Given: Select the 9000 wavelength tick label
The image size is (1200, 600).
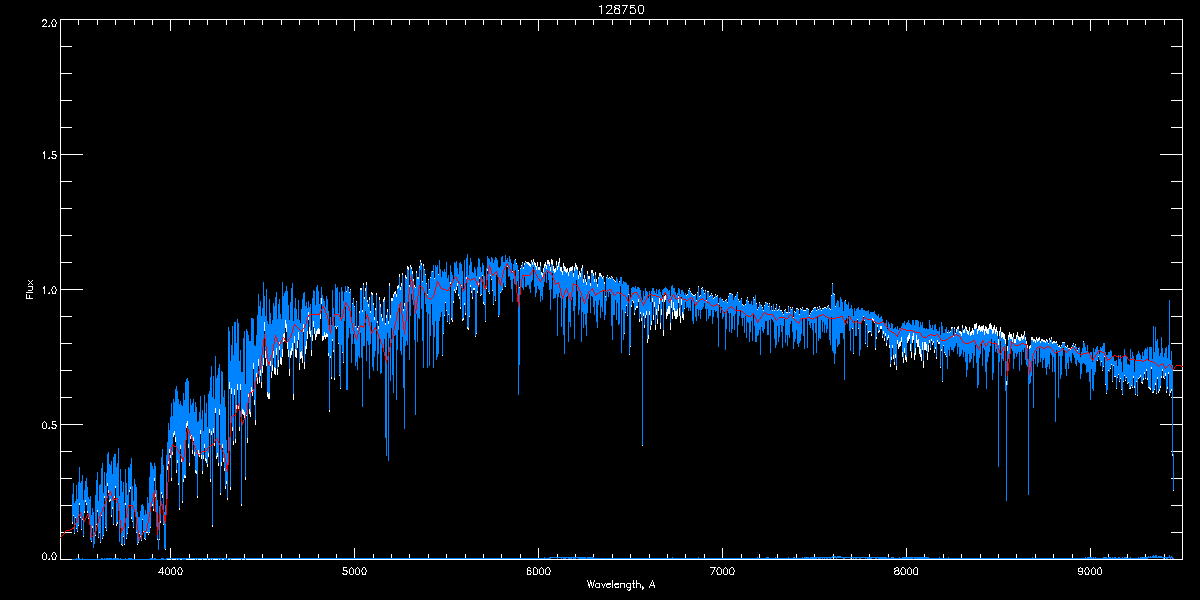Looking at the screenshot, I should tap(1090, 572).
